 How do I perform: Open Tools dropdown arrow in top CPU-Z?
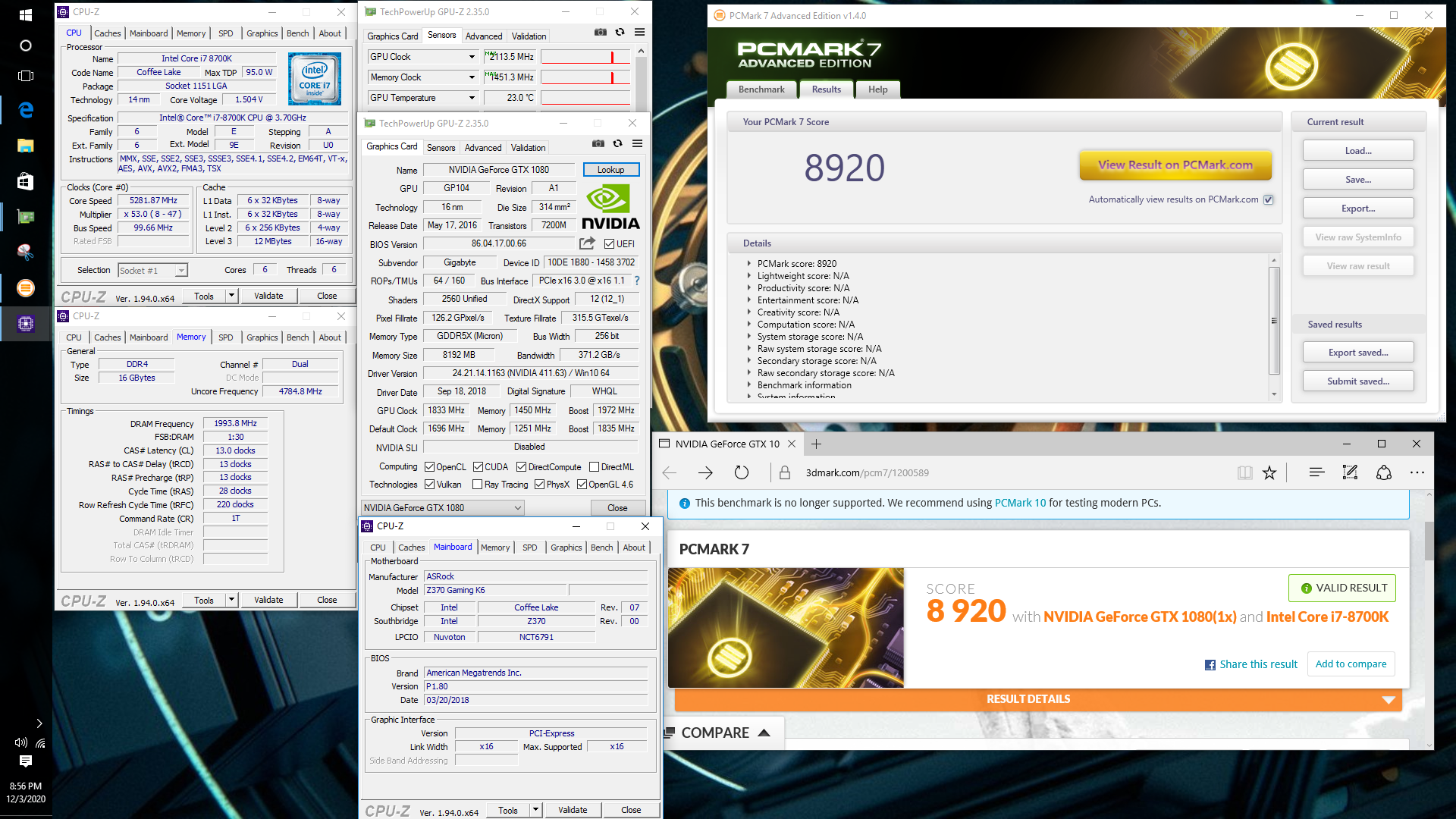[232, 296]
